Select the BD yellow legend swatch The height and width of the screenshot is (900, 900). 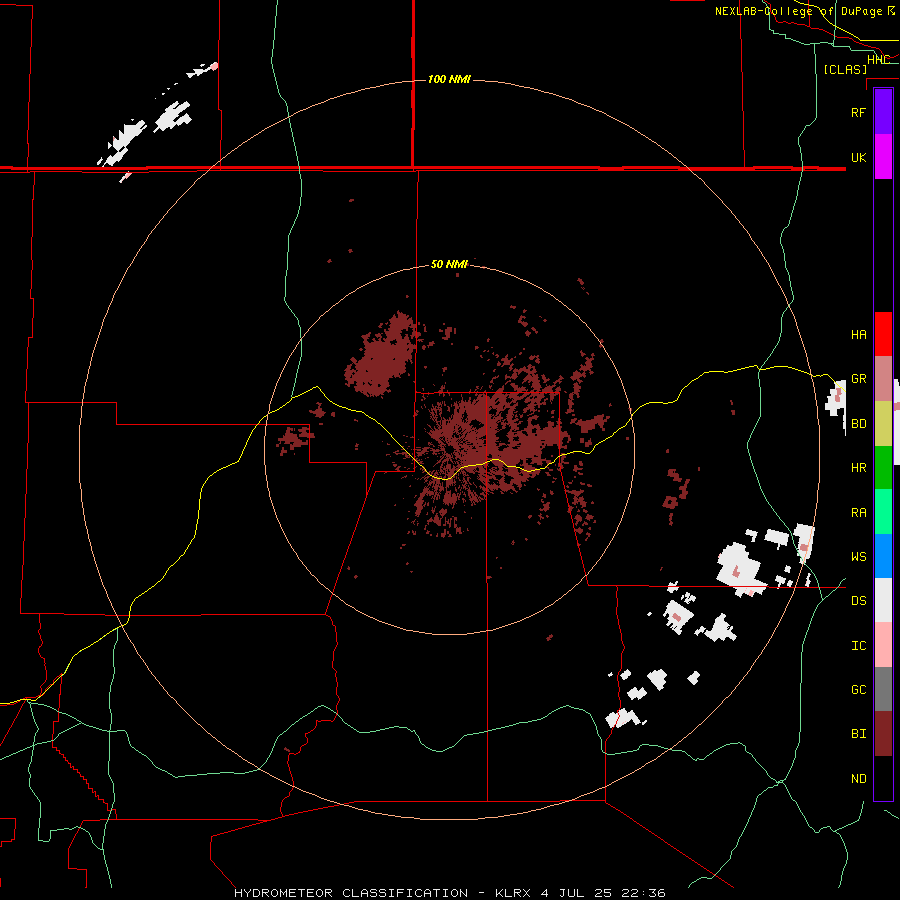pyautogui.click(x=883, y=424)
